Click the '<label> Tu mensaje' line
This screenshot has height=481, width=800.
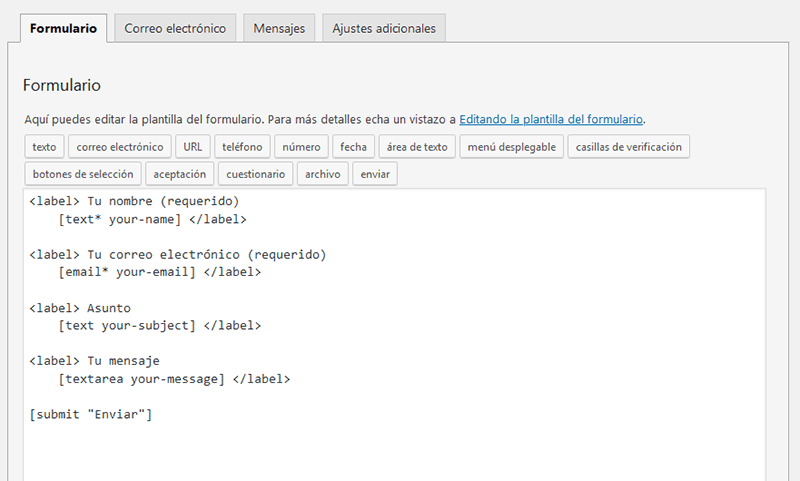(94, 361)
